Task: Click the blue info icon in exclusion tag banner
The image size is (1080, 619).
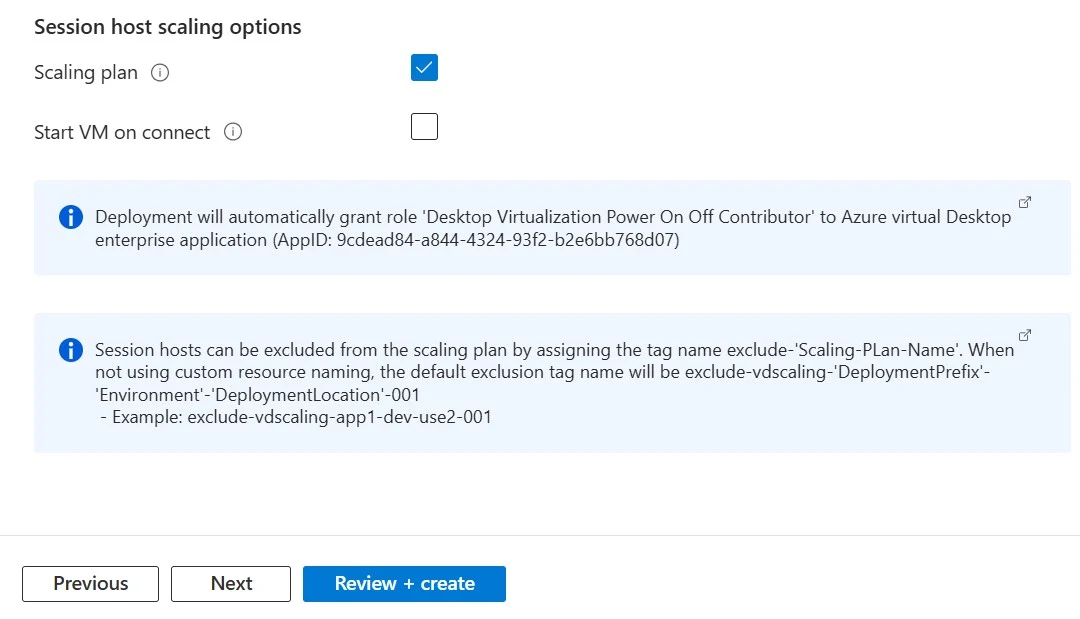Action: coord(70,349)
